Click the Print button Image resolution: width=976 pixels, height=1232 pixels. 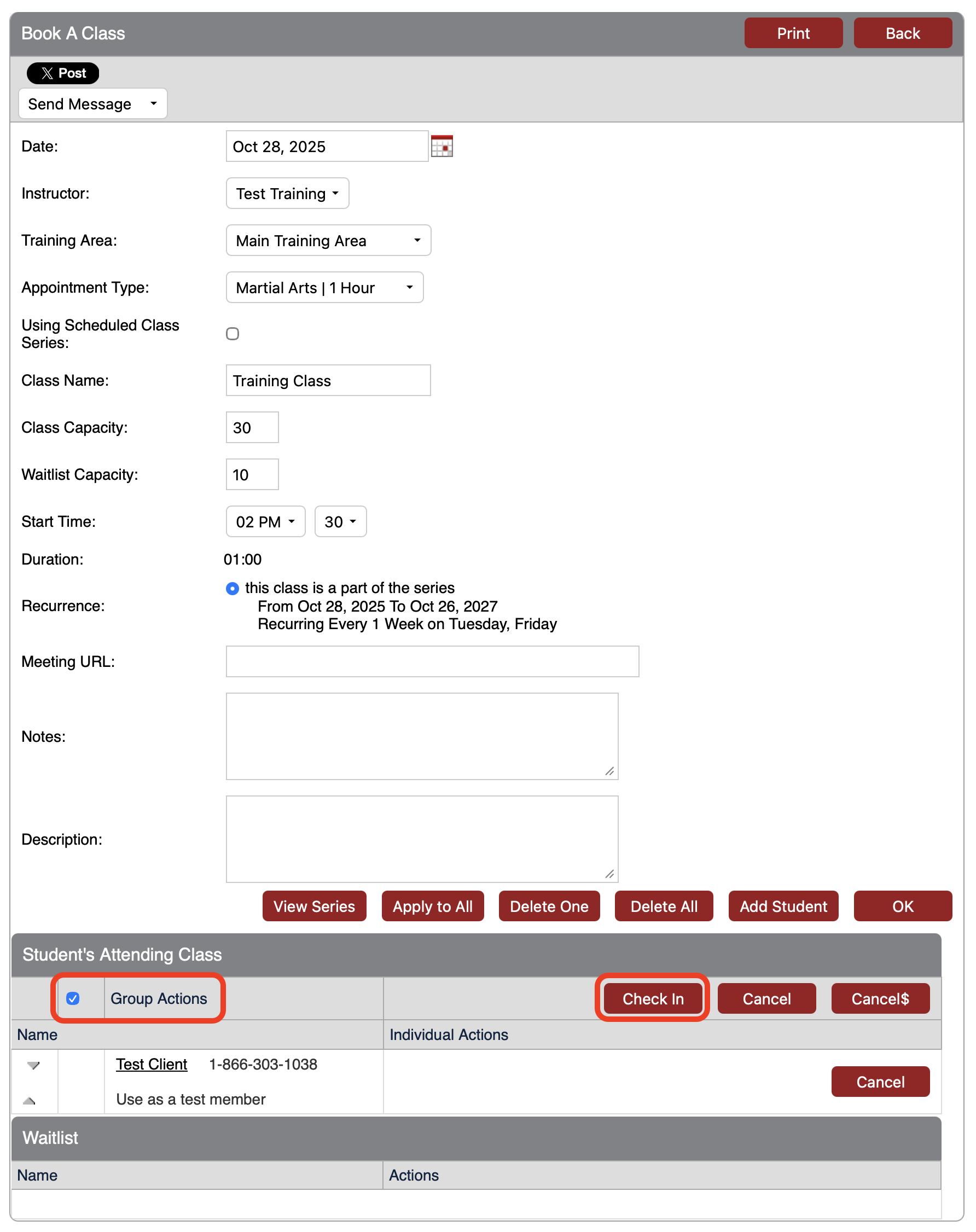[793, 33]
